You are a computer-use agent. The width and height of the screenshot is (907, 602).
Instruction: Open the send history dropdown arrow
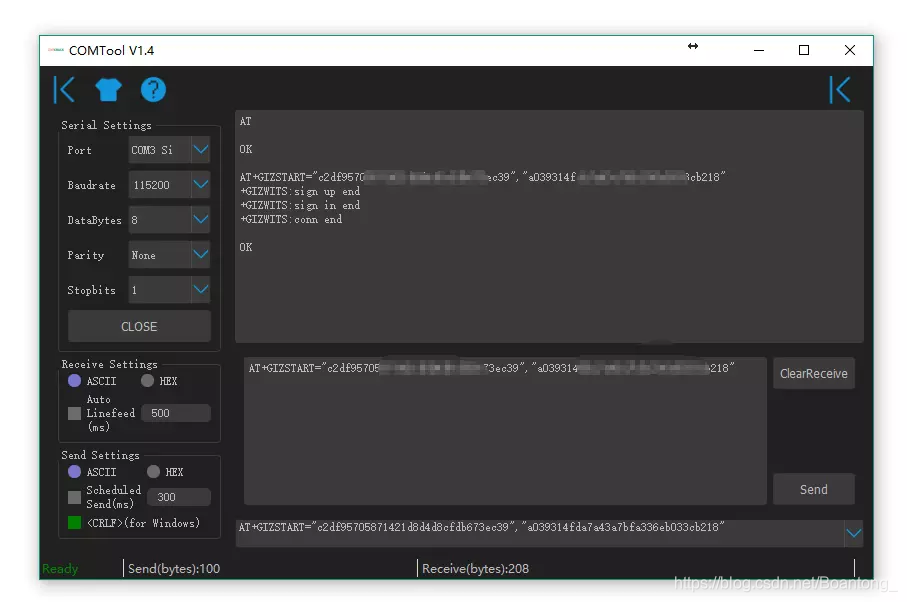tap(854, 533)
